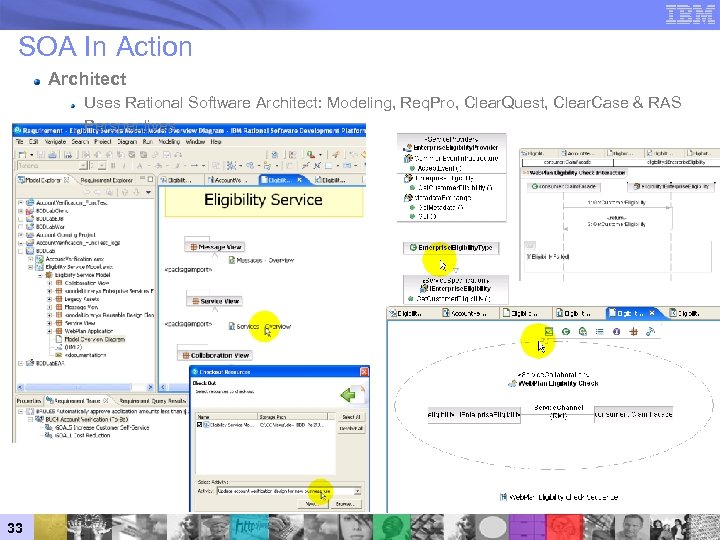Open the Model Explorer view menu arrow

click(148, 192)
